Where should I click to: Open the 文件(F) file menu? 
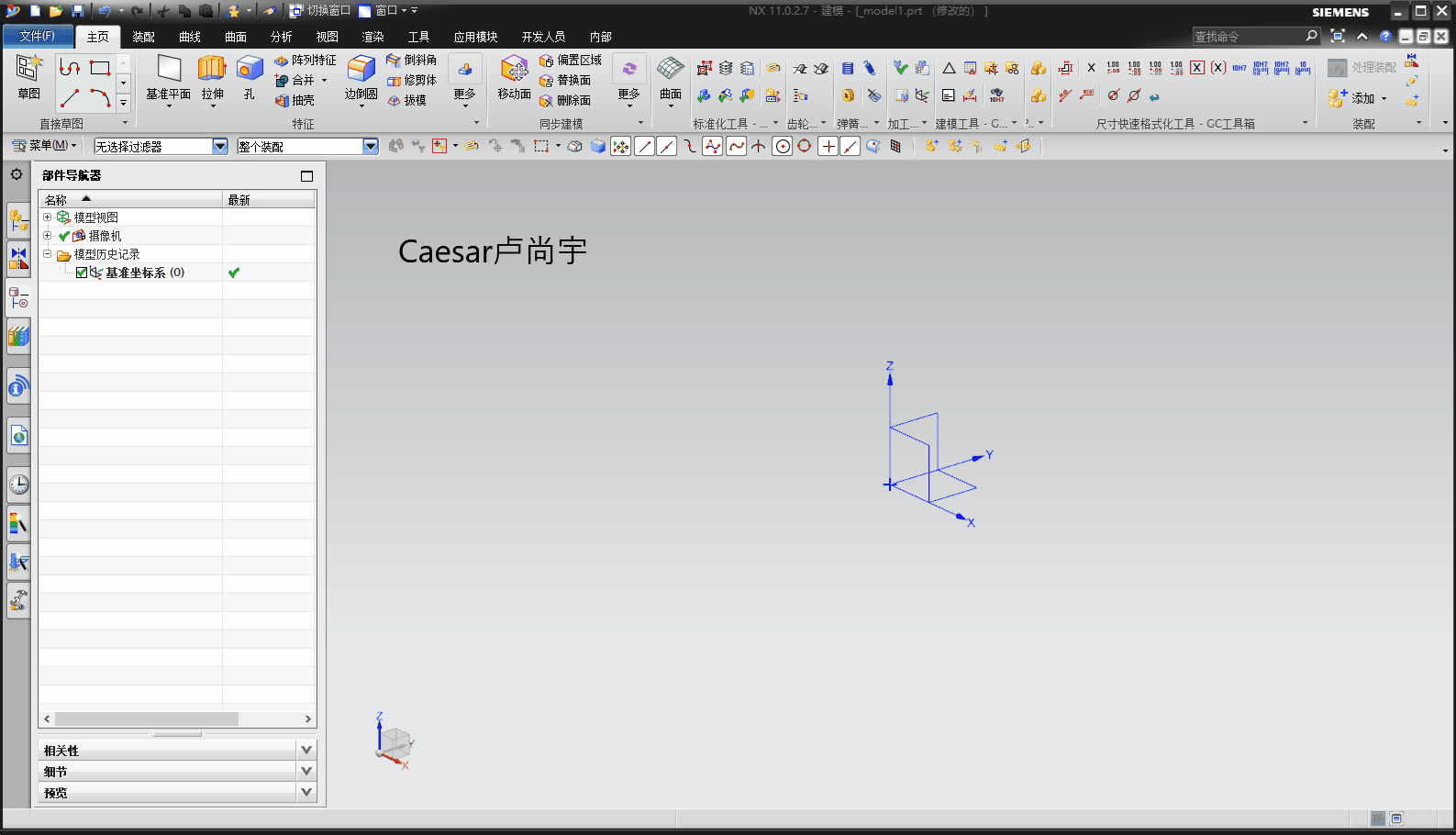[38, 36]
